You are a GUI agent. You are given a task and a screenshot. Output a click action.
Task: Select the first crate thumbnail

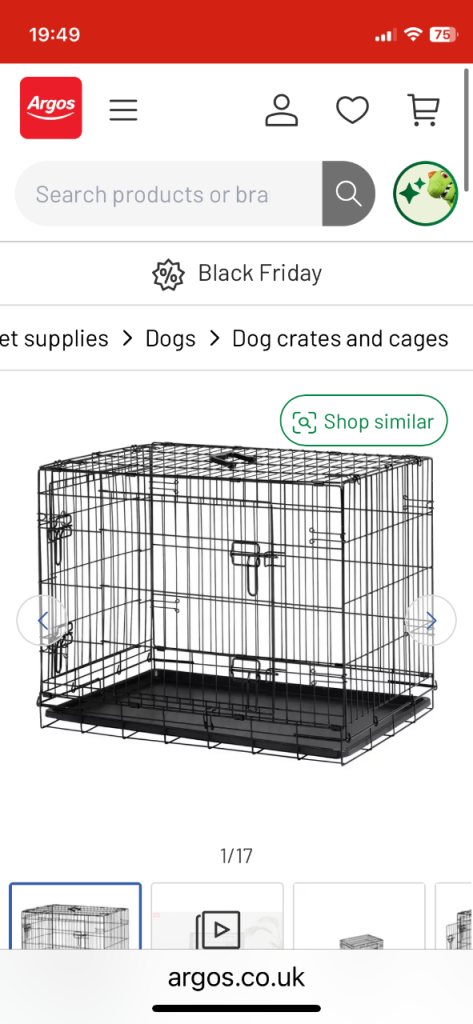coord(75,916)
